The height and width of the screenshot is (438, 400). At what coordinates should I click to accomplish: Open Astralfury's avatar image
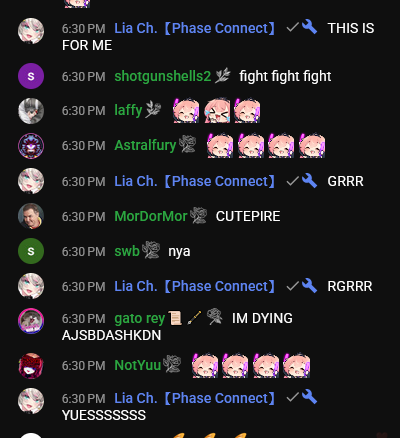coord(31,146)
